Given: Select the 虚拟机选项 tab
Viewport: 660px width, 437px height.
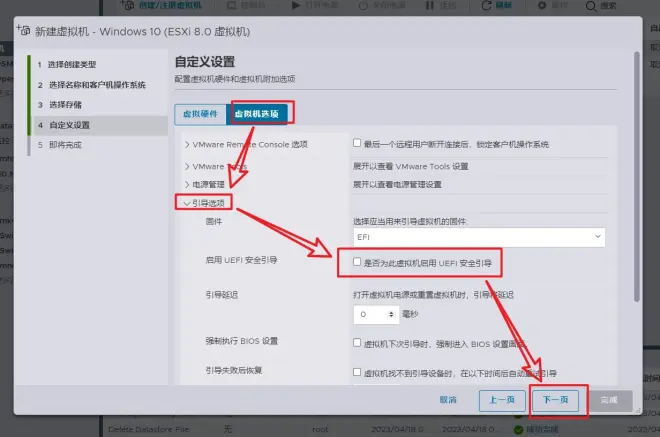Looking at the screenshot, I should [x=257, y=114].
